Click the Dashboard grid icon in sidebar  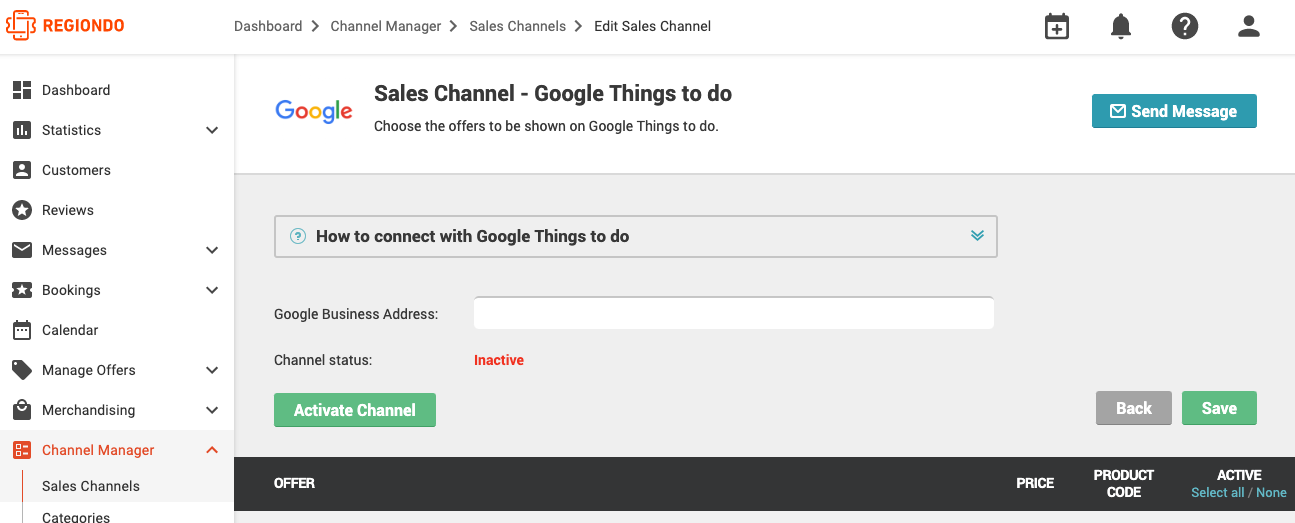22,90
